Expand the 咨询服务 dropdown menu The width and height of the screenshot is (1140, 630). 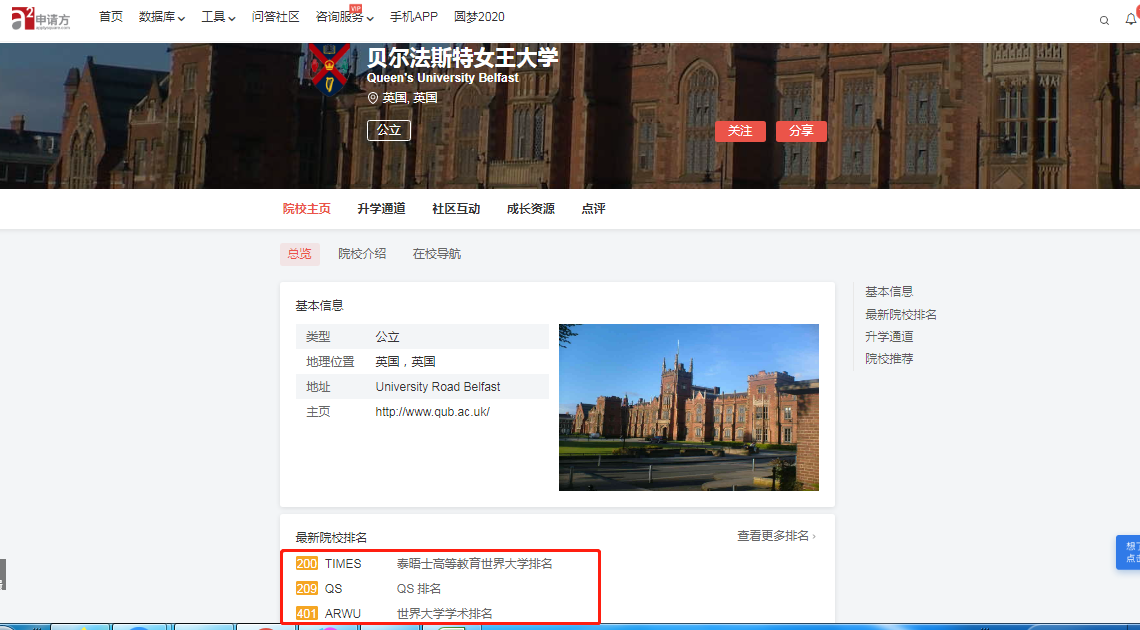coord(340,17)
